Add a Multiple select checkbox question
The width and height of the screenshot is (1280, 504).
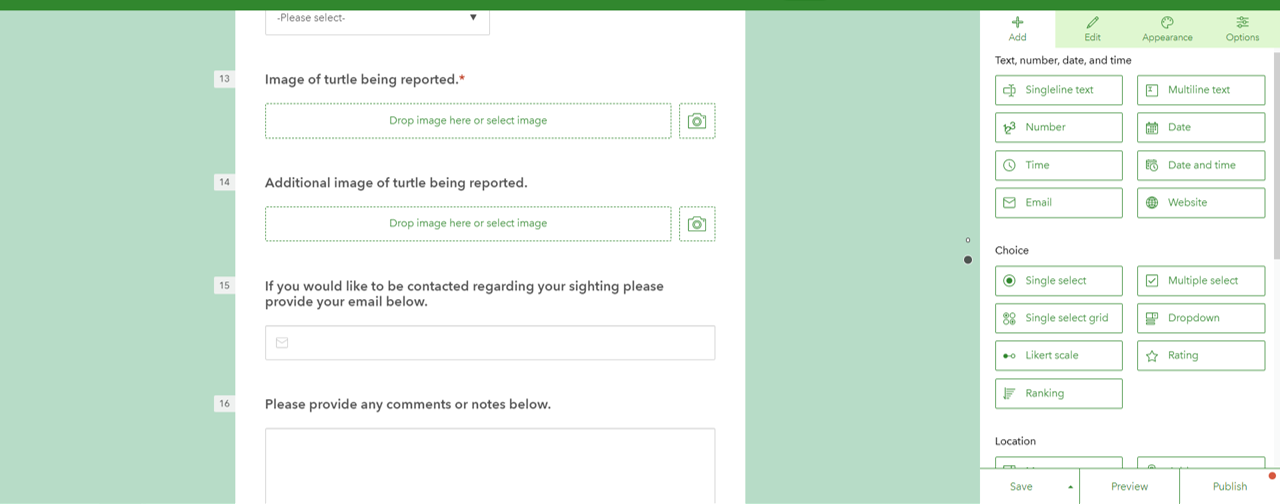[x=1200, y=281]
